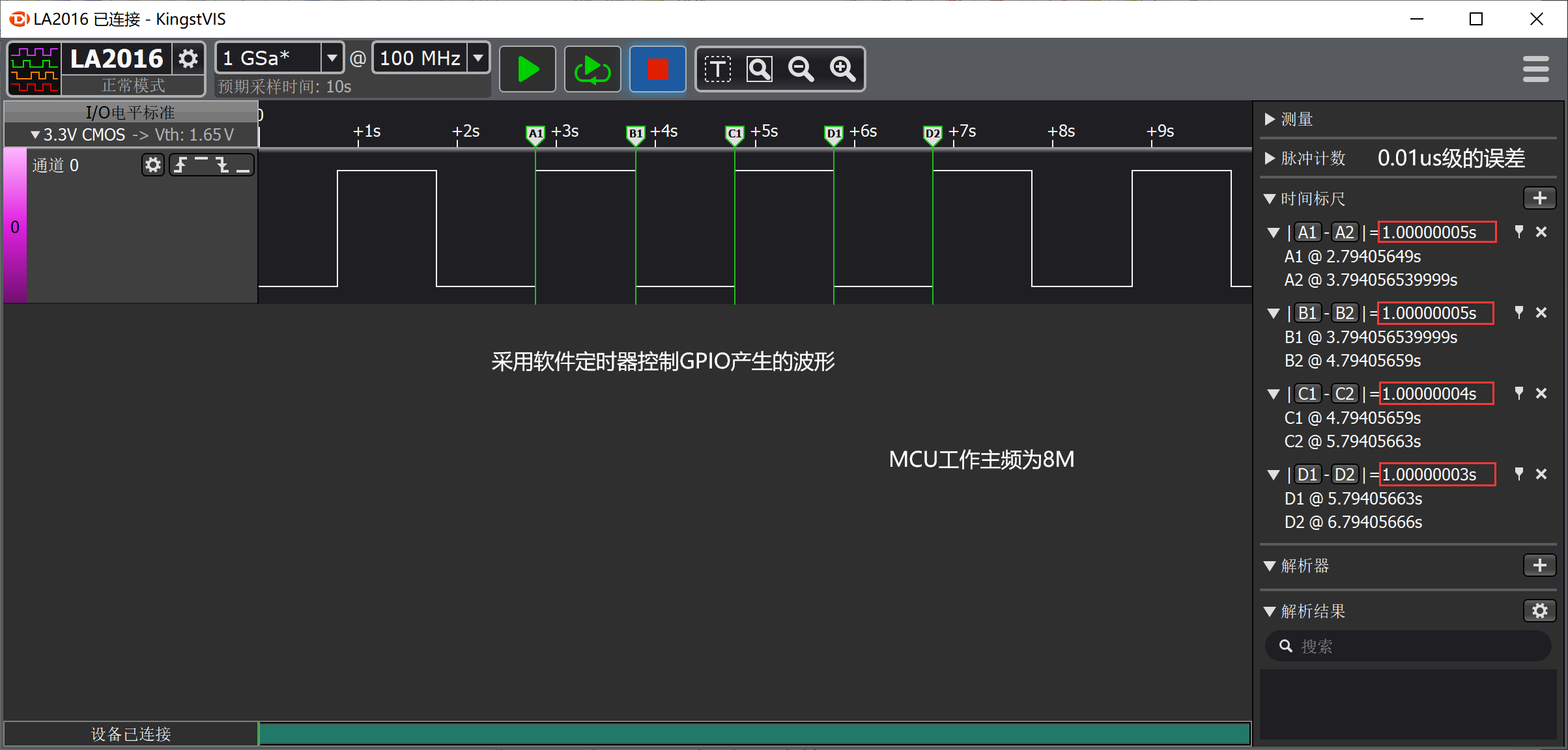Screen dimensions: 1568x750
Task: Click the zoom-to-fit magnifier icon
Action: click(760, 69)
